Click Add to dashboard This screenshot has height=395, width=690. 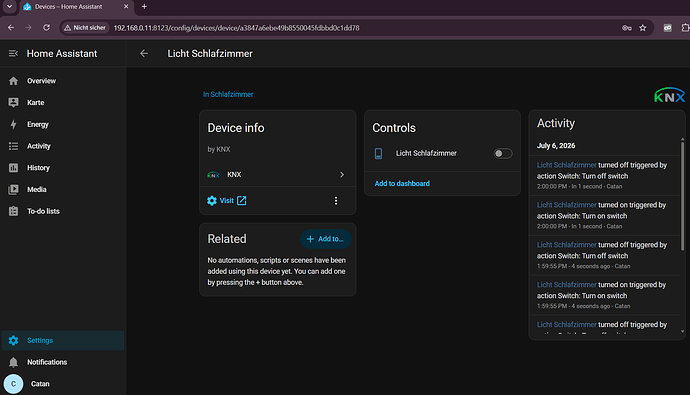coord(402,183)
